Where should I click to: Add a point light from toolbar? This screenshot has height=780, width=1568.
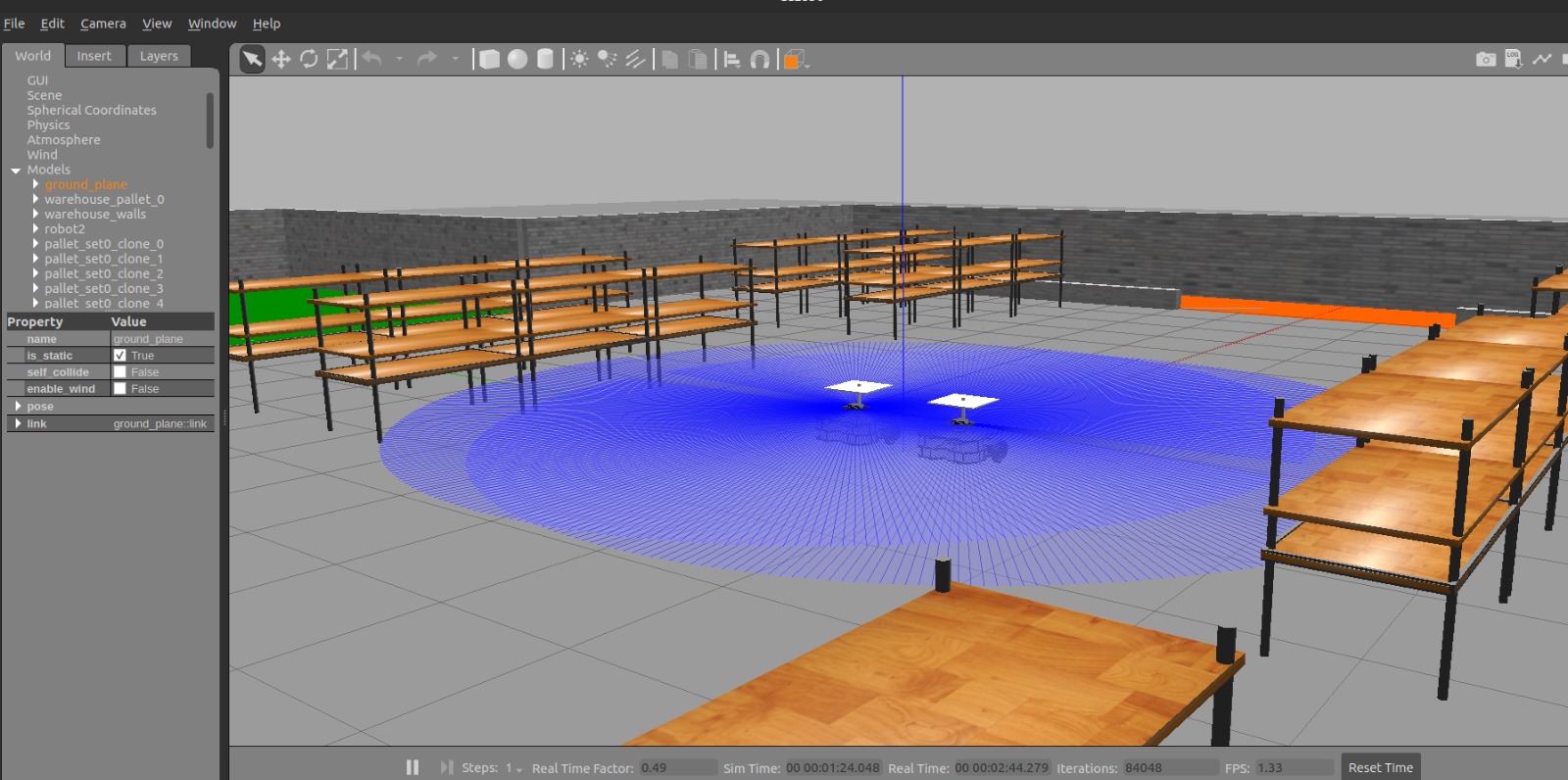[x=579, y=60]
